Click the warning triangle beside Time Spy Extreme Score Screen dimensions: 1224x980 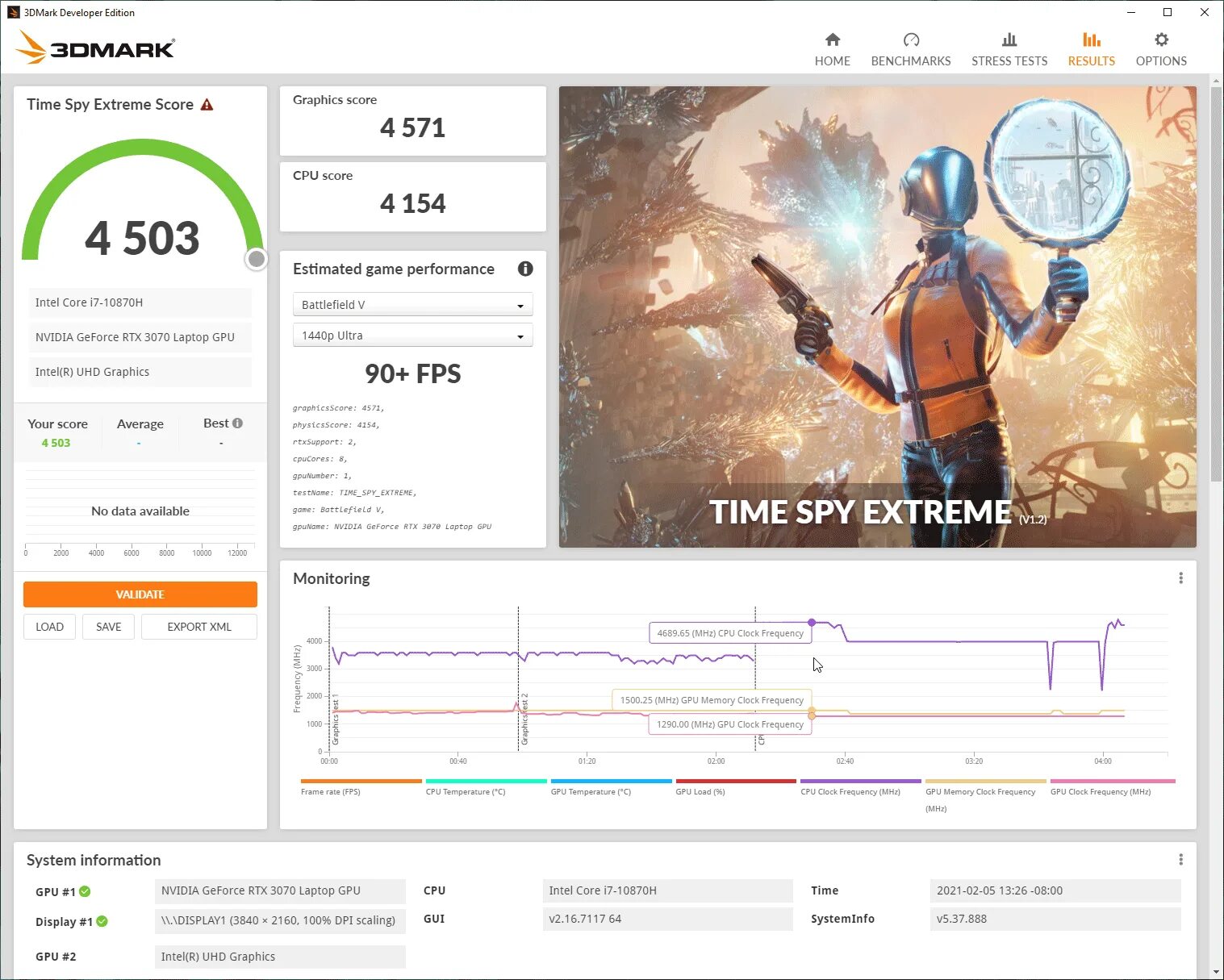pos(207,105)
